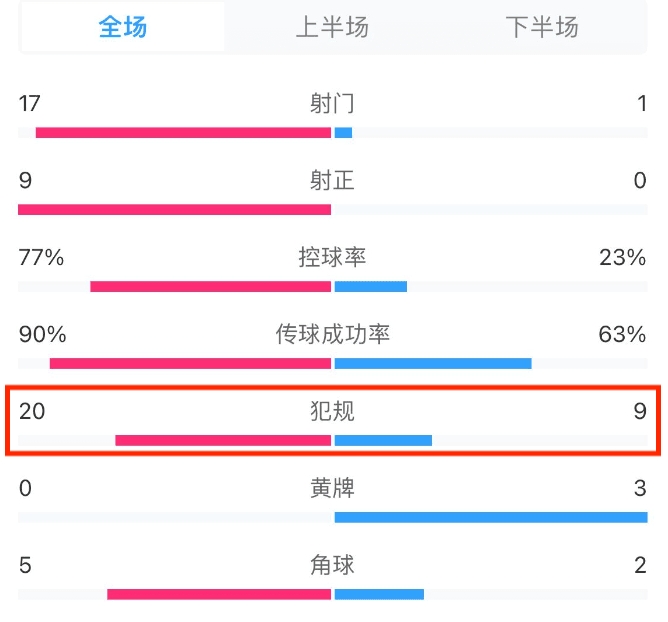
Task: Click the 黄牌 stat label
Action: (332, 488)
